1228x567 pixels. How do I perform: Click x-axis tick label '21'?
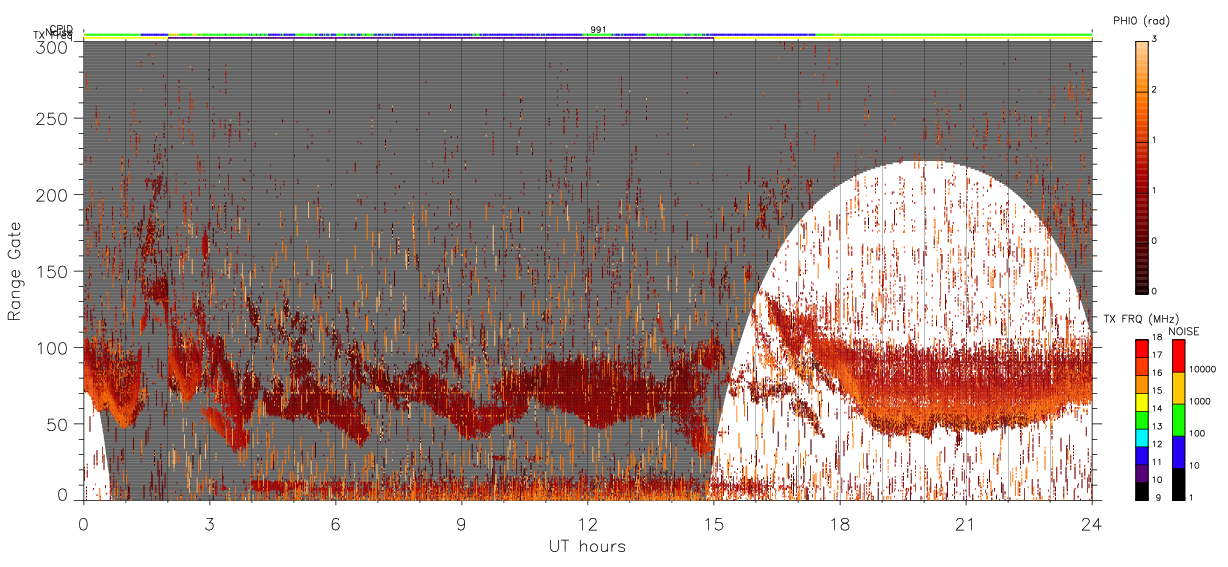tap(965, 523)
